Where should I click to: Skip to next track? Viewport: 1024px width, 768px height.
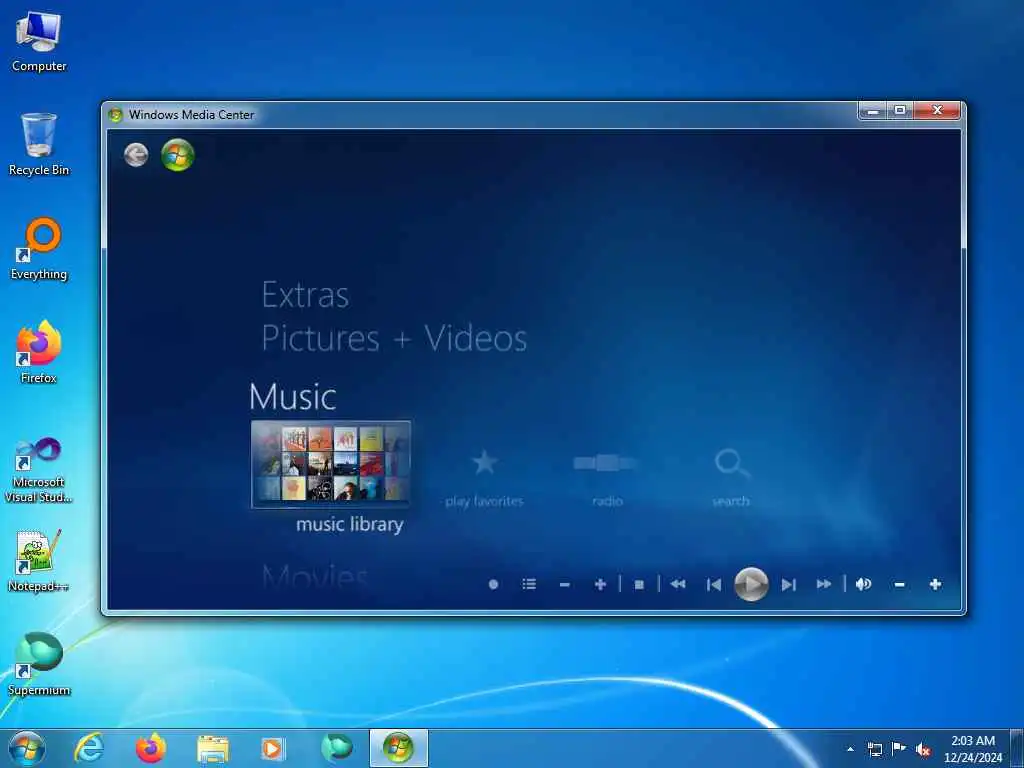pyautogui.click(x=789, y=584)
